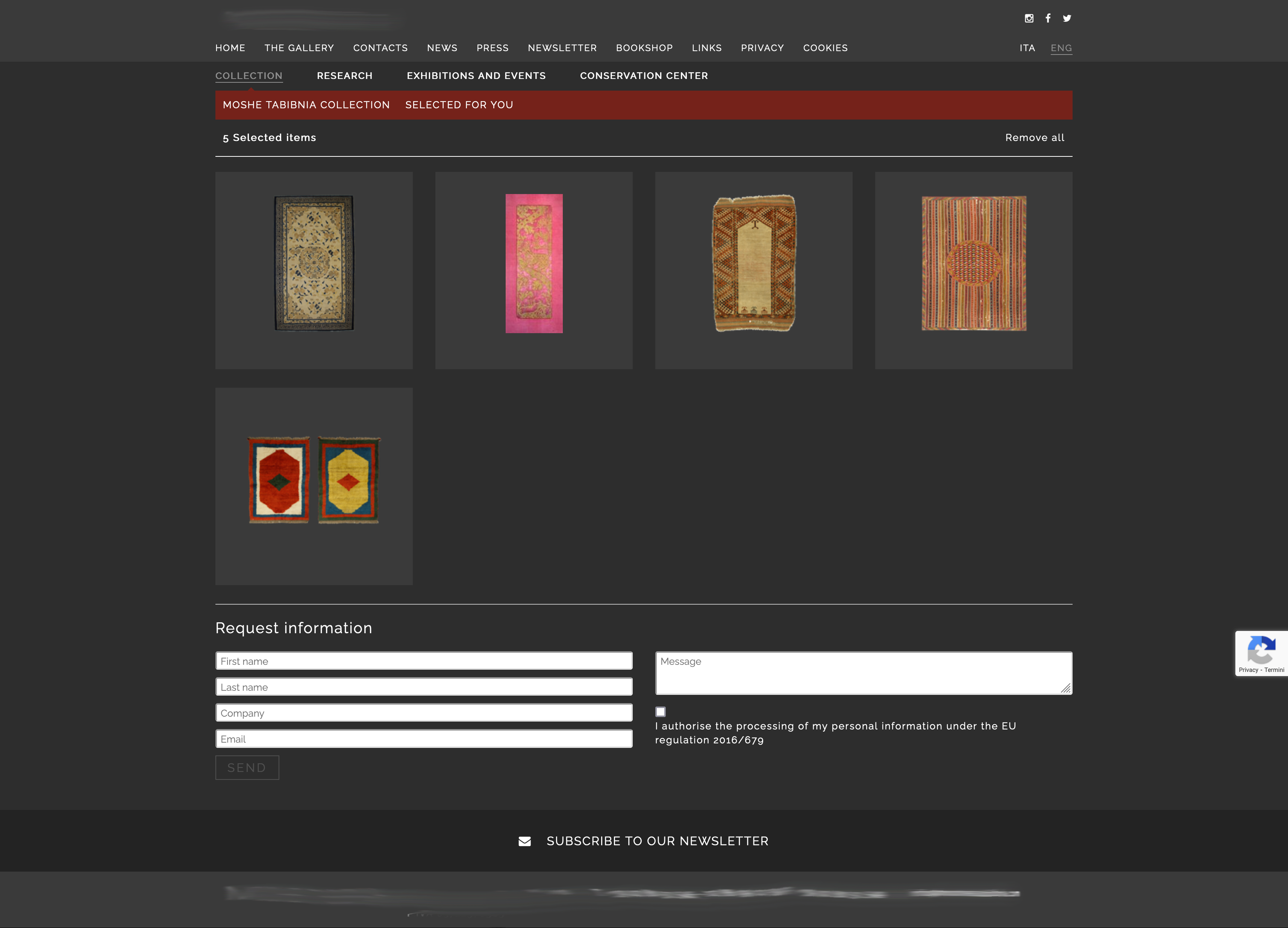1288x928 pixels.
Task: Click the reCAPTCHA badge icon
Action: pos(1261,650)
